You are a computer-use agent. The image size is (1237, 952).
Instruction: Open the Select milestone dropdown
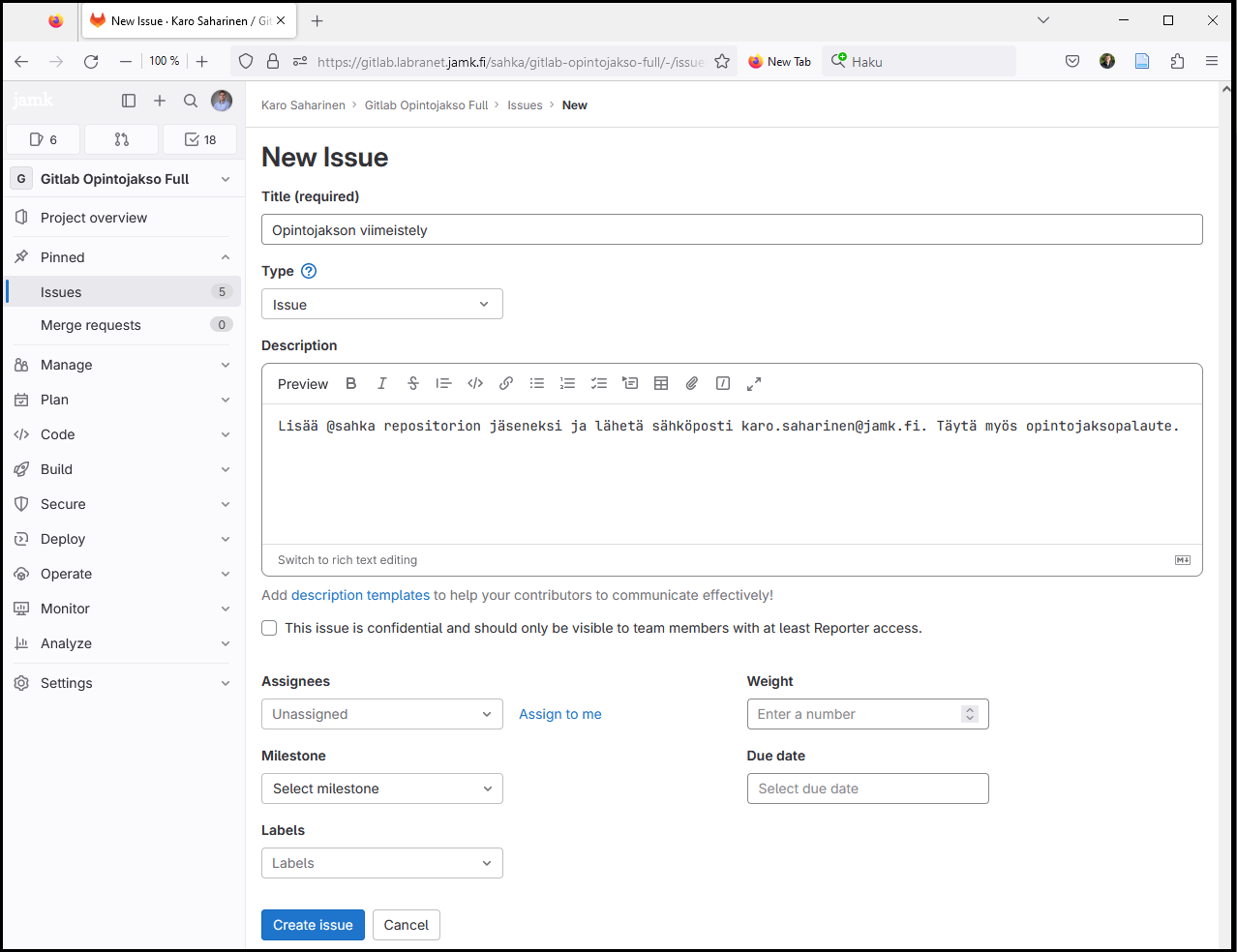[x=381, y=788]
